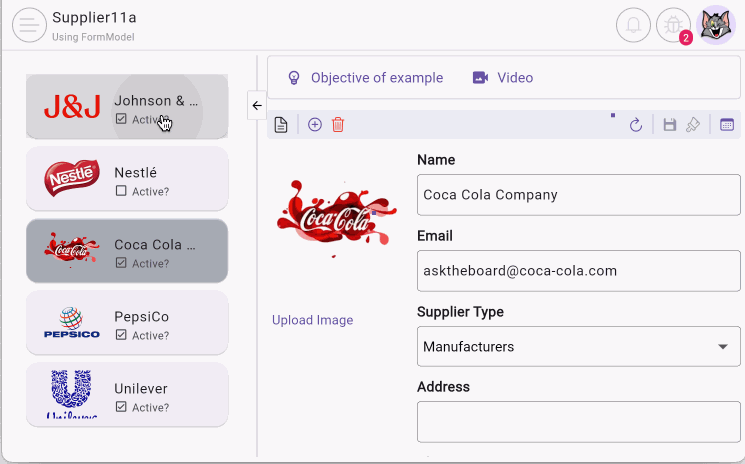Viewport: 745px width, 464px height.
Task: Click the Upload Image link
Action: point(312,320)
